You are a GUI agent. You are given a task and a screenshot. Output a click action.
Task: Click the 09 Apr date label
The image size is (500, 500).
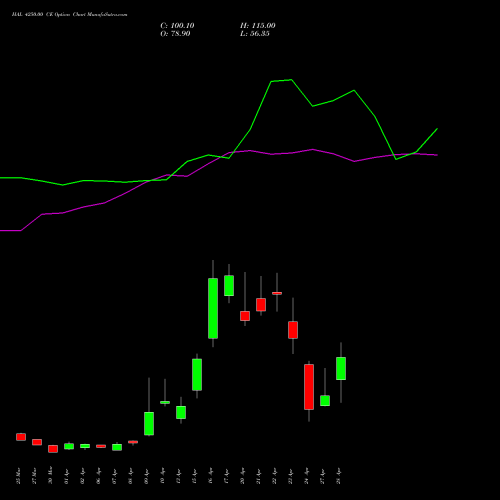pyautogui.click(x=147, y=476)
